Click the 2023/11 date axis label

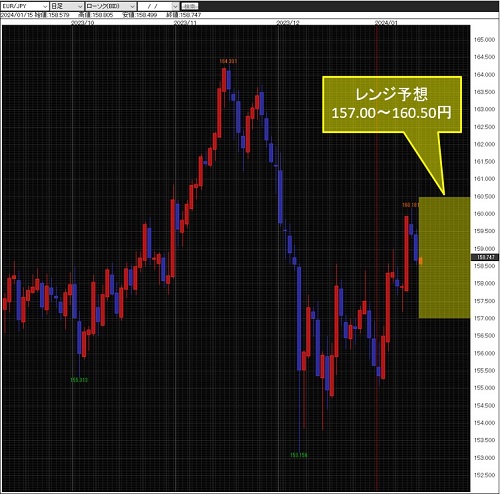(x=185, y=23)
